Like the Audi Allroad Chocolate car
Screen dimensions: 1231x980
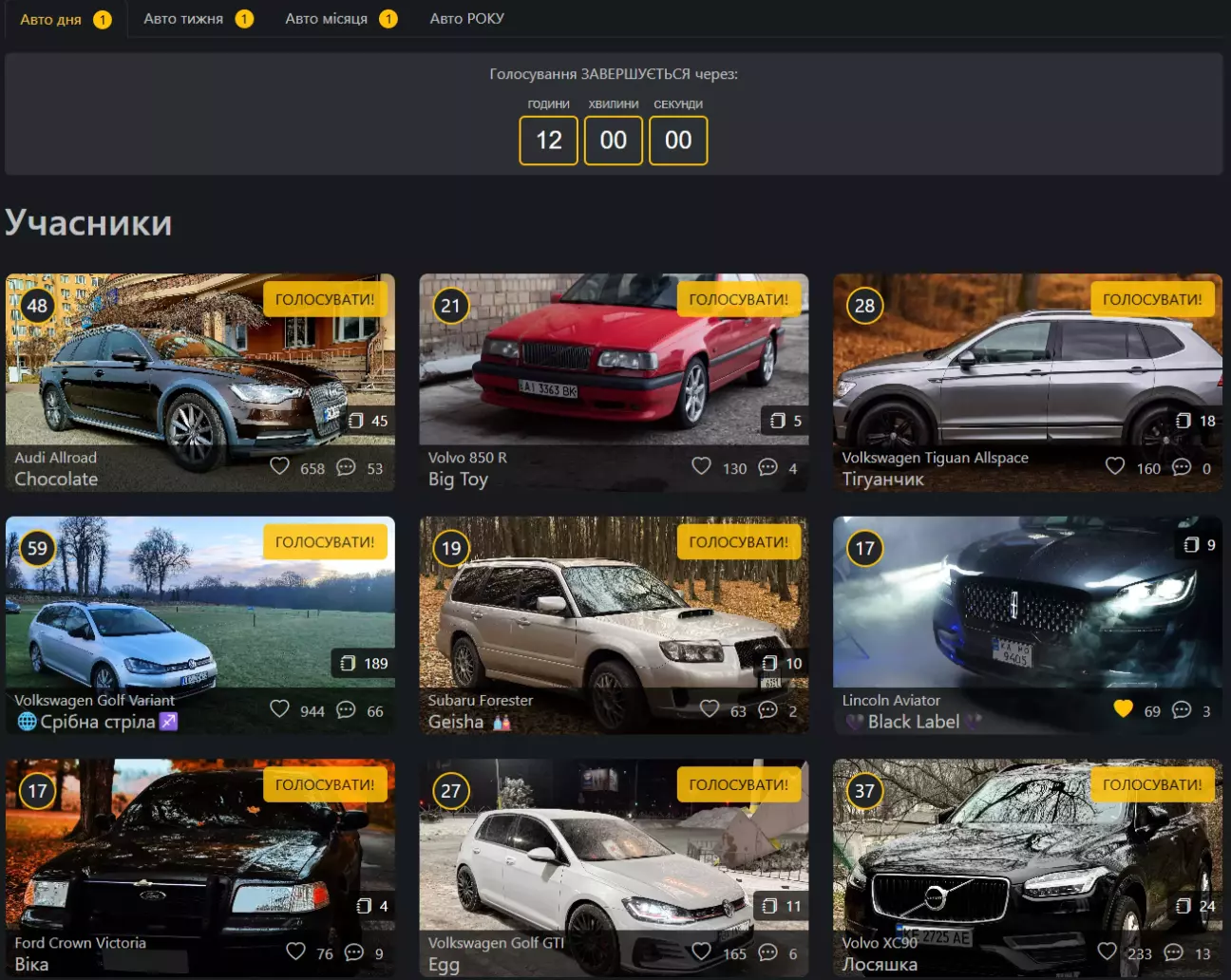click(279, 466)
